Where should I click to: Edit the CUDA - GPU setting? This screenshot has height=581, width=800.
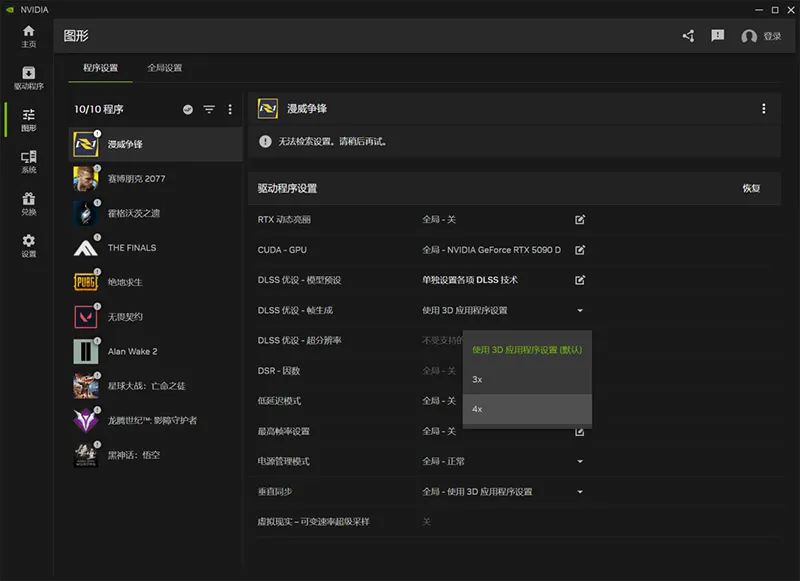[580, 250]
